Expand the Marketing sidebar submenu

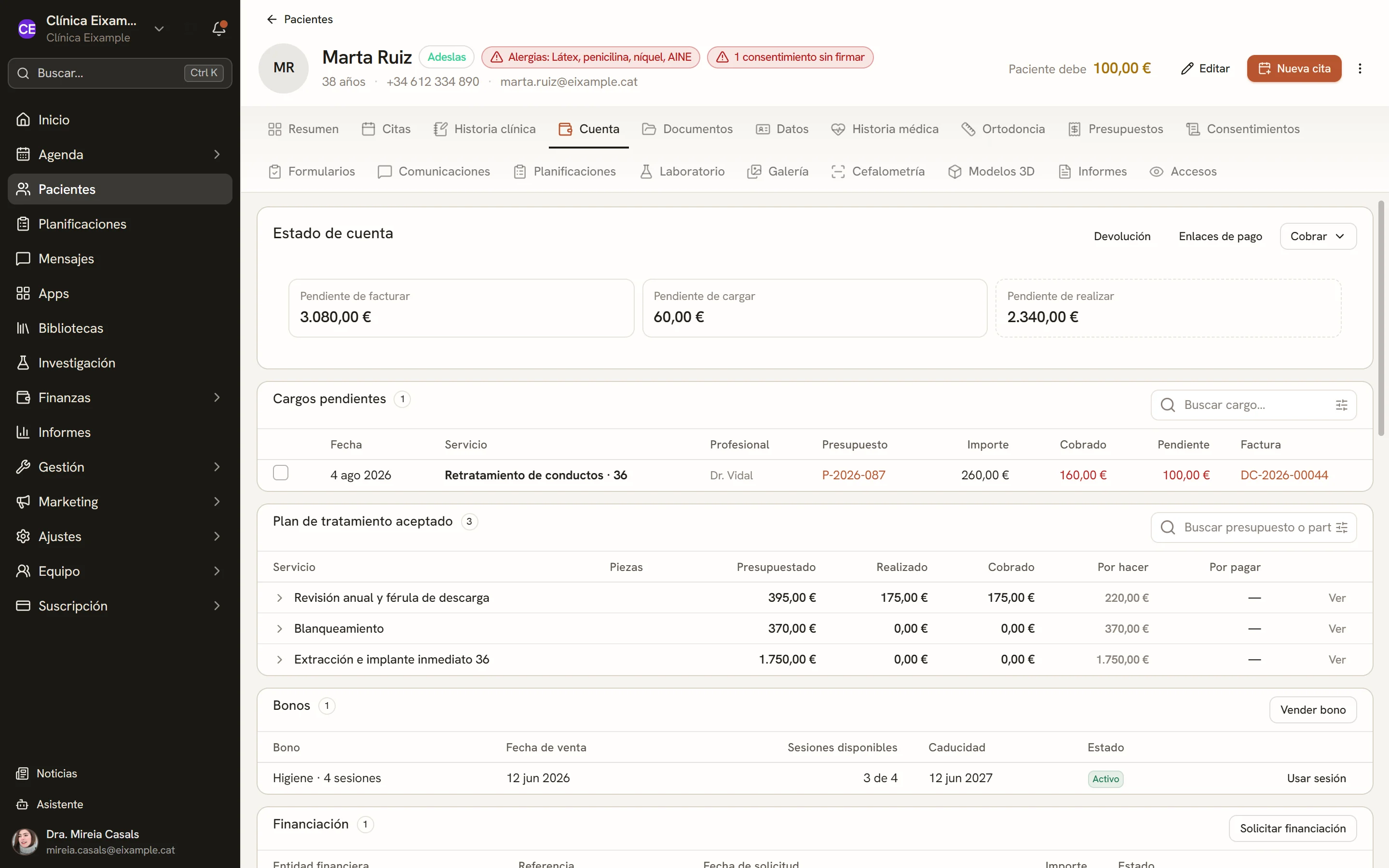click(217, 502)
